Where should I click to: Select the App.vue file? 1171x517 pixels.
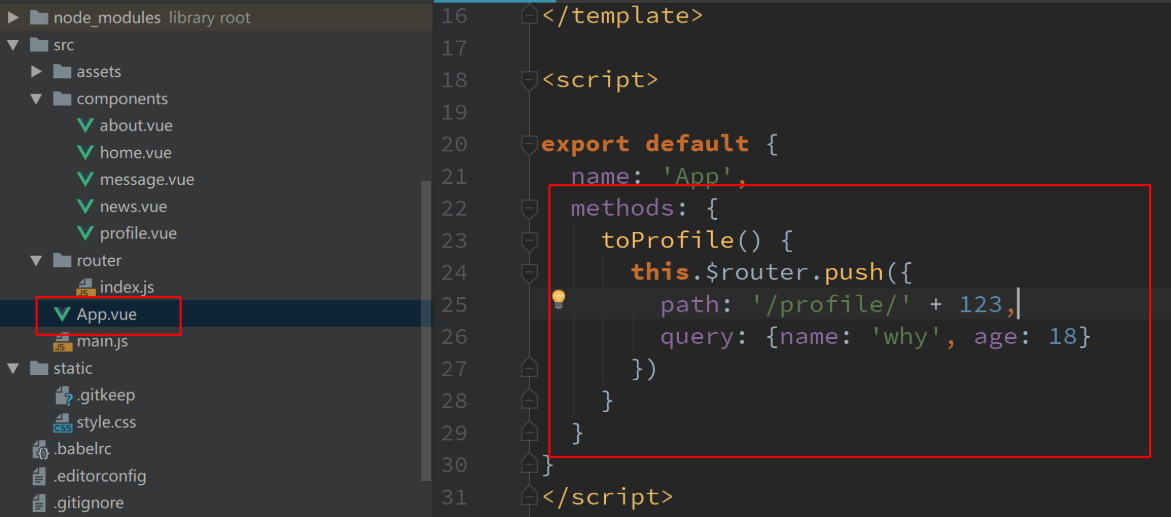point(106,315)
